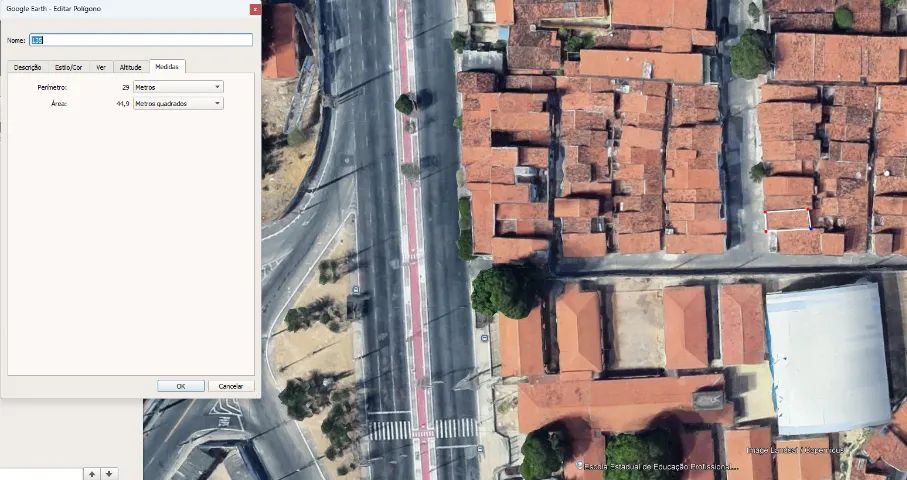The width and height of the screenshot is (907, 480).
Task: Click the Cancelar button
Action: tap(231, 386)
